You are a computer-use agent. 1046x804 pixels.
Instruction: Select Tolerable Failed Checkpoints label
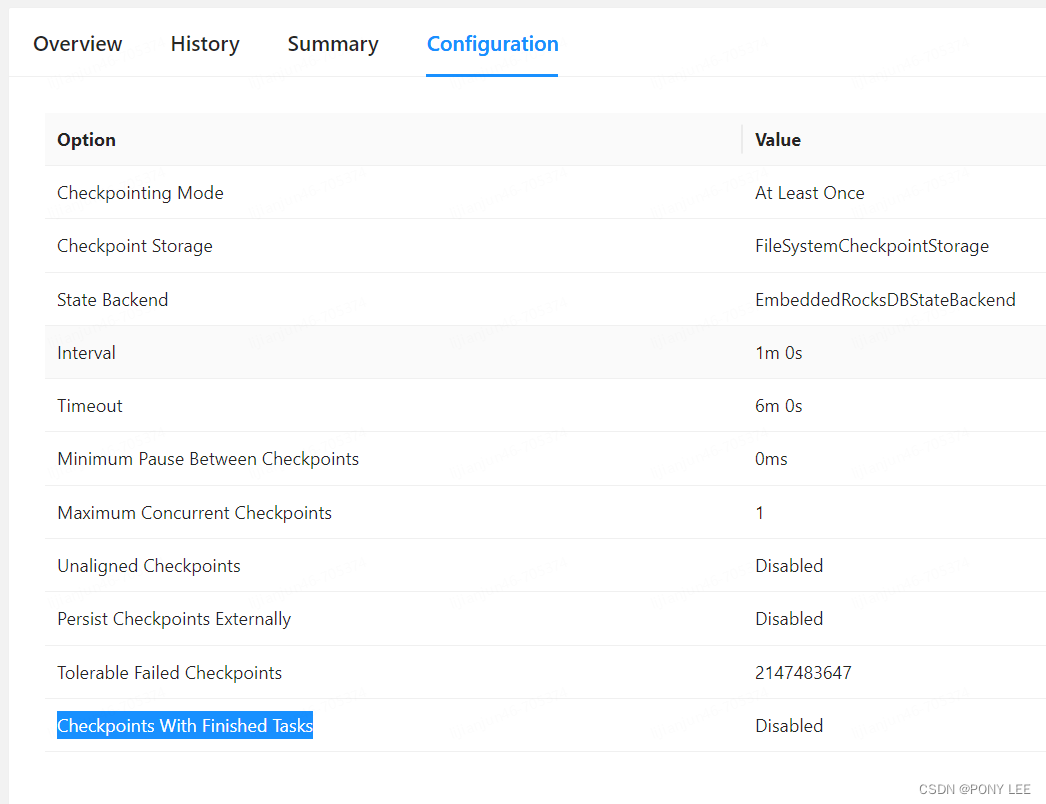(x=169, y=673)
